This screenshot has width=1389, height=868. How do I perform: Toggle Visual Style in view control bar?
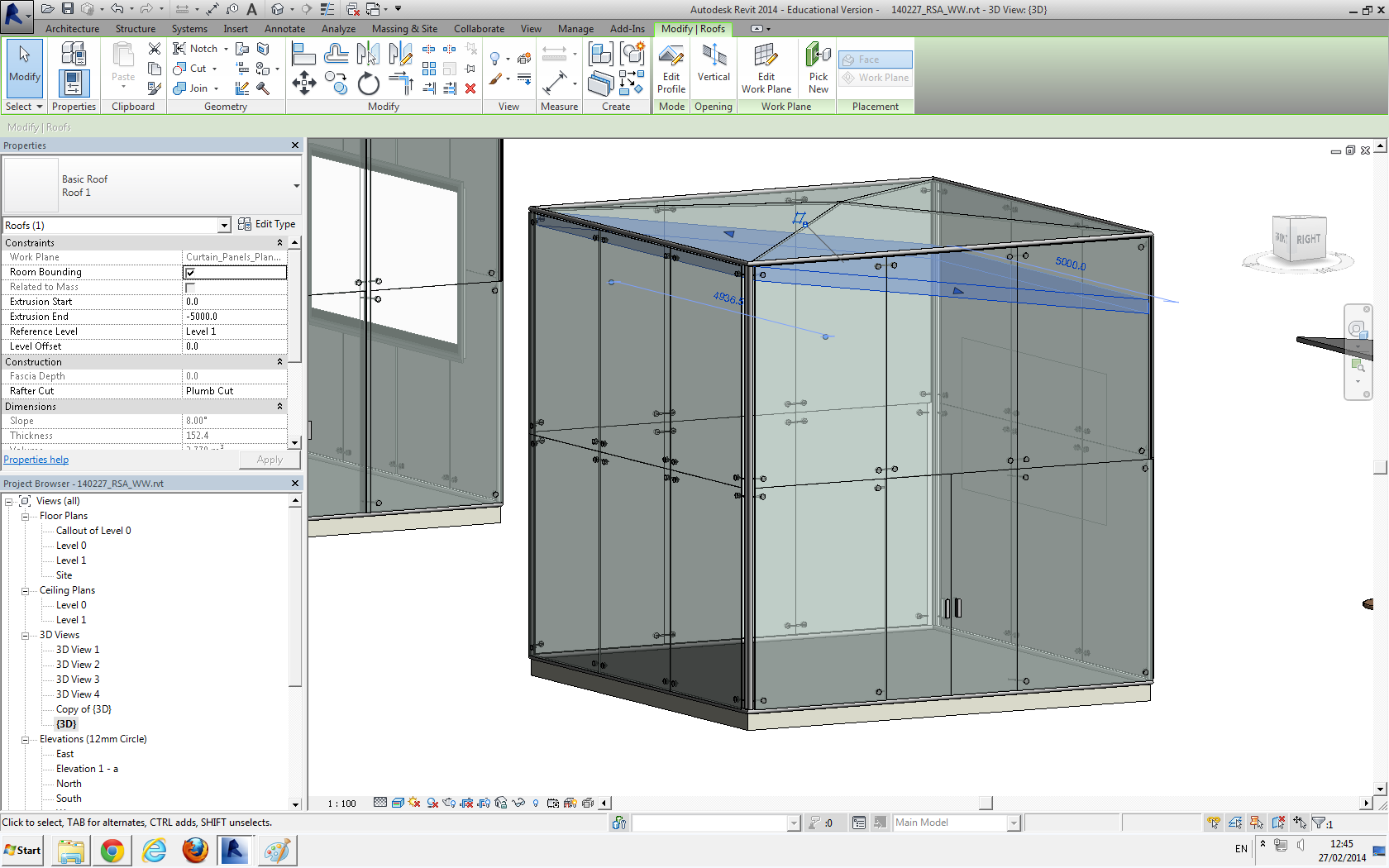tap(398, 803)
